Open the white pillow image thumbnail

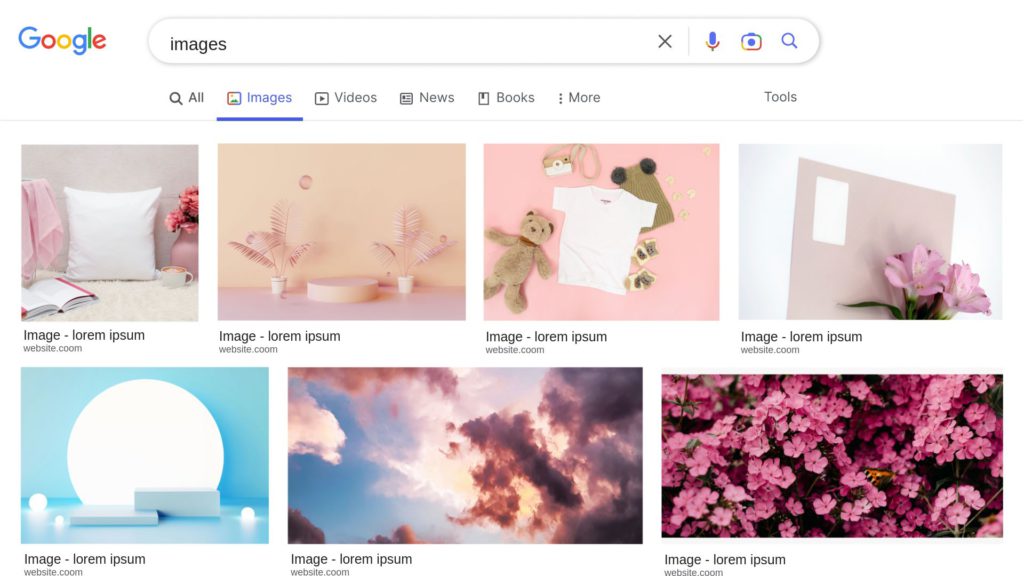pos(110,232)
